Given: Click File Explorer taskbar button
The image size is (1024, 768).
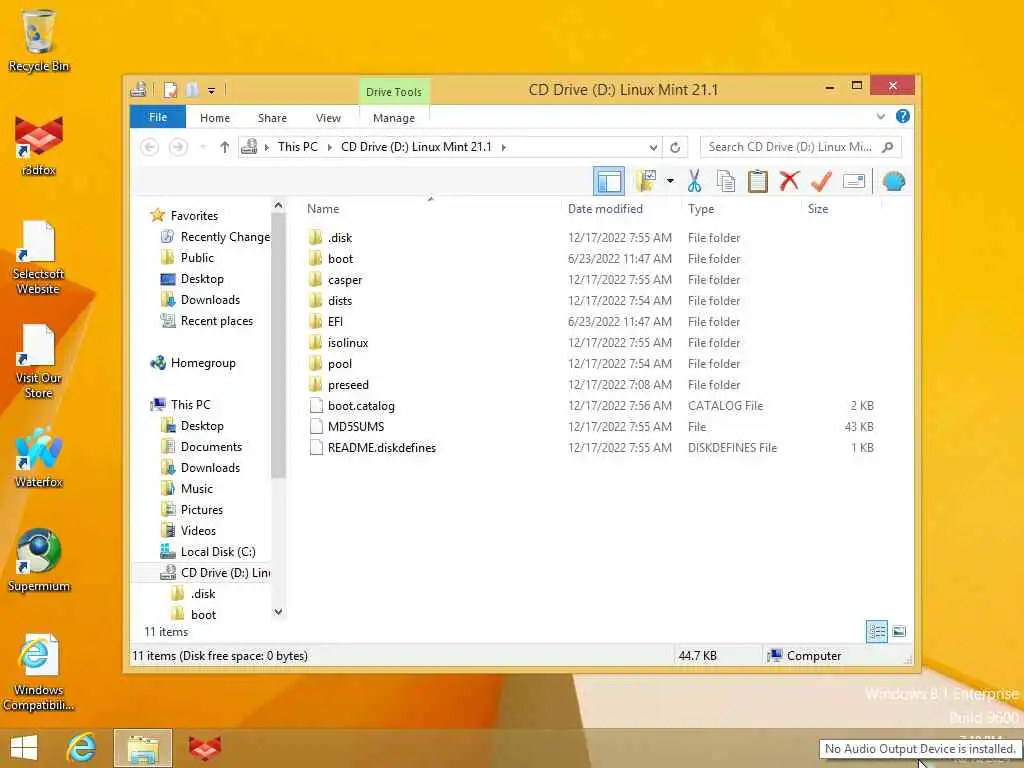Looking at the screenshot, I should coord(143,748).
